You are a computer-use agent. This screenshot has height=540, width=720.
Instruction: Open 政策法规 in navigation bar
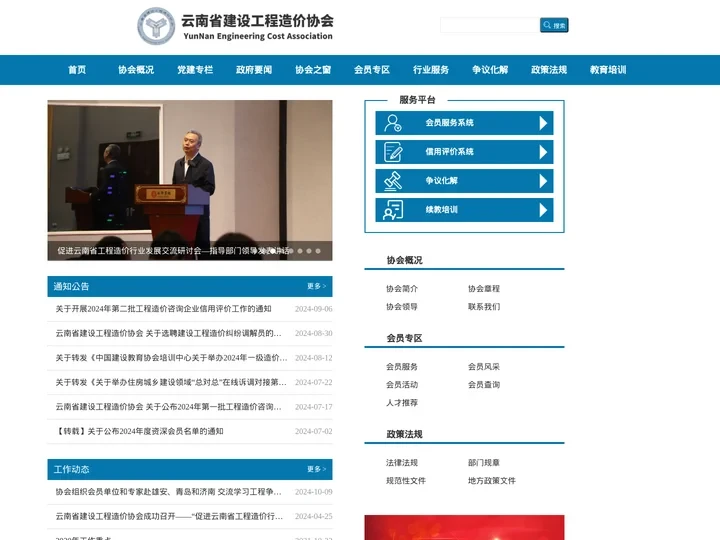click(x=549, y=70)
